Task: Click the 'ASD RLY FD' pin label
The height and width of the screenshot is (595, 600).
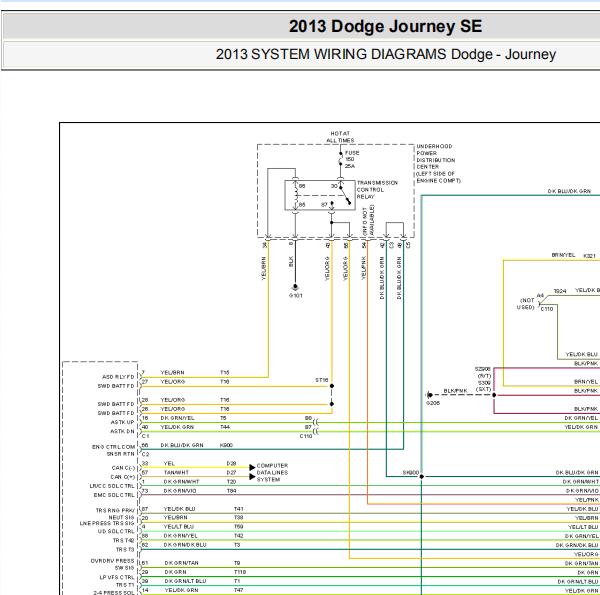Action: [118, 377]
